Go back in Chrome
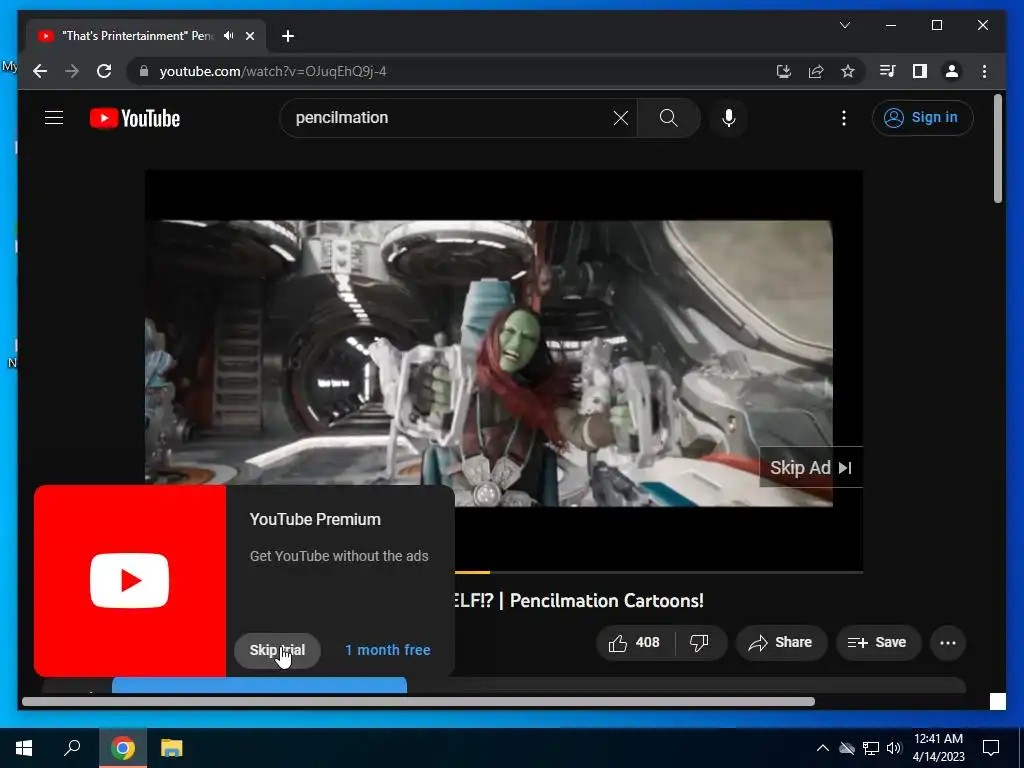 pyautogui.click(x=40, y=71)
